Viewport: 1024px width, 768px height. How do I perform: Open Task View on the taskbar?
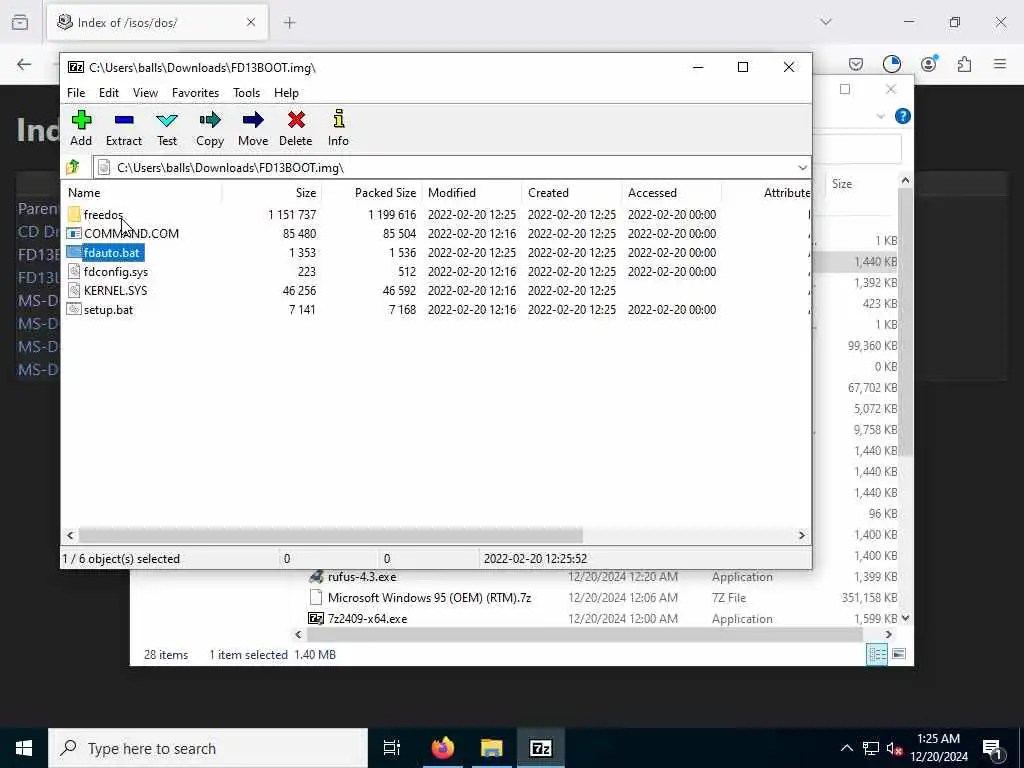pos(392,748)
